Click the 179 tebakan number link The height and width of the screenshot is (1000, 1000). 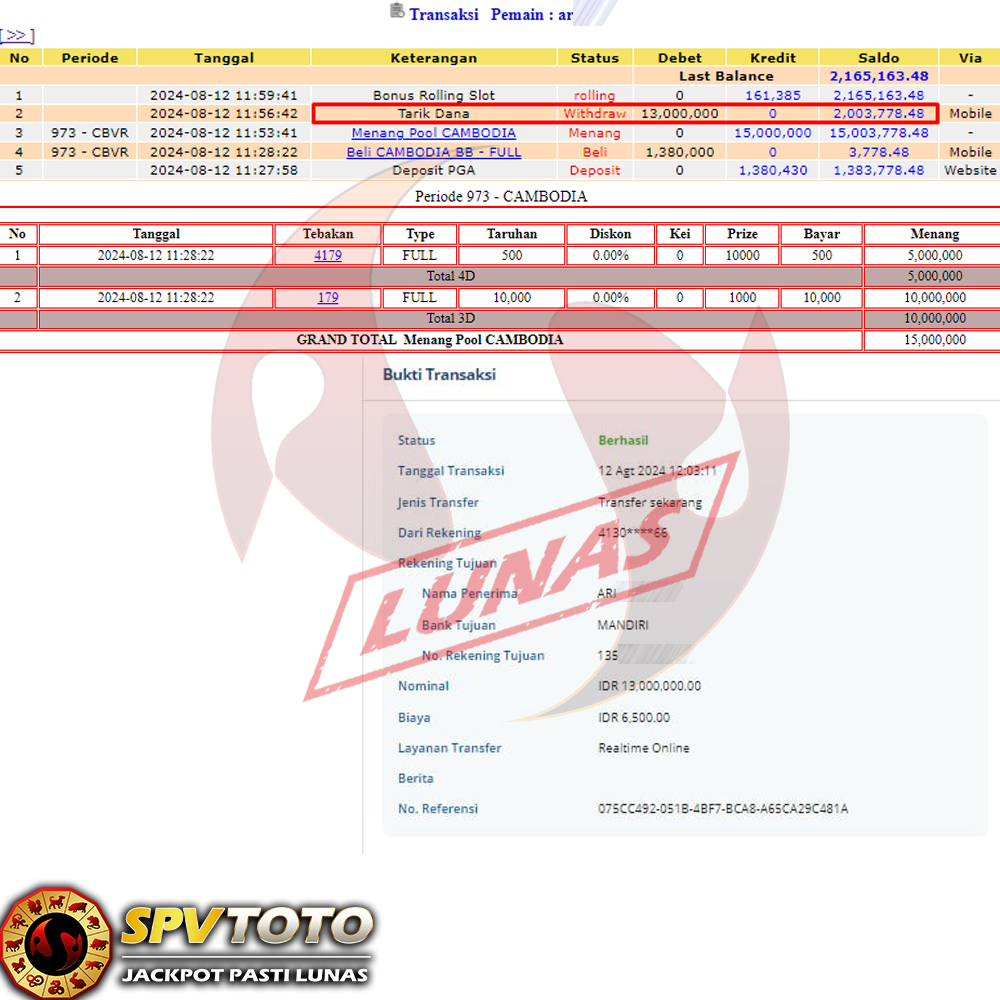(328, 298)
